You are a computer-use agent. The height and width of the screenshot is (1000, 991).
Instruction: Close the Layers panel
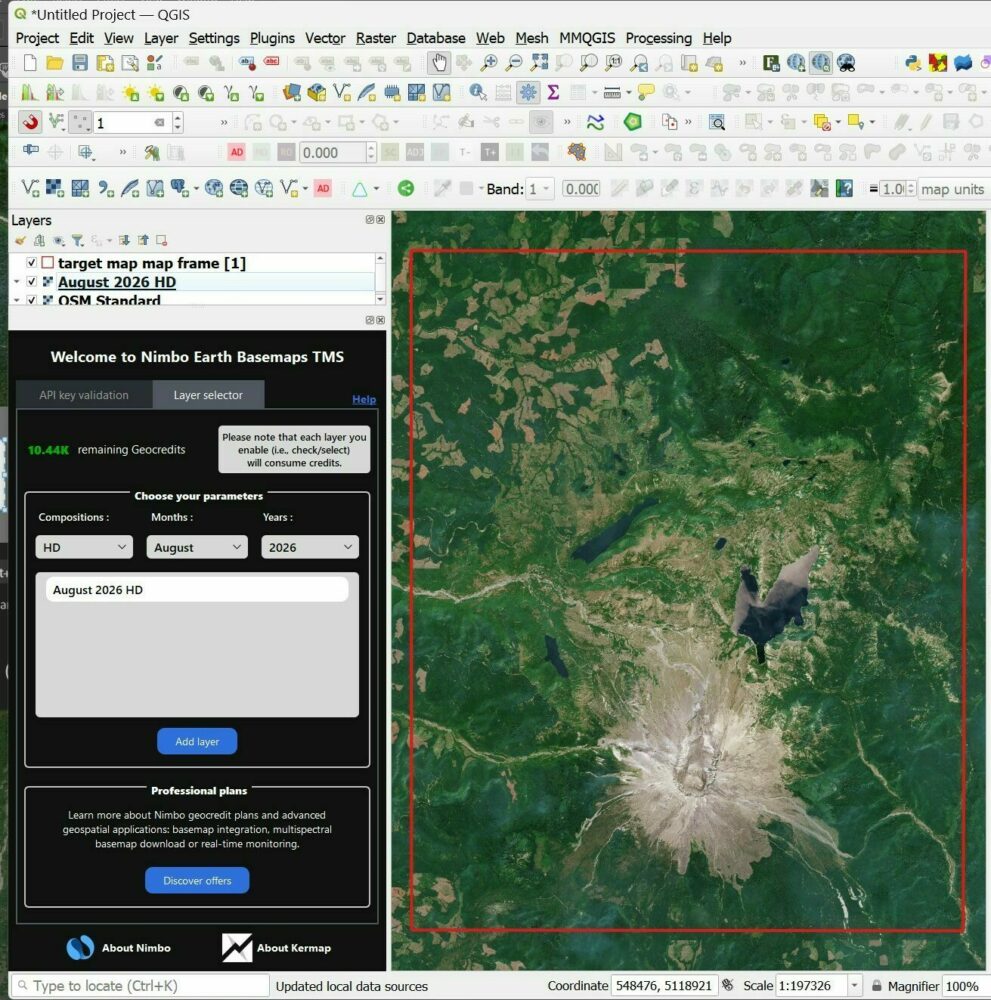381,219
